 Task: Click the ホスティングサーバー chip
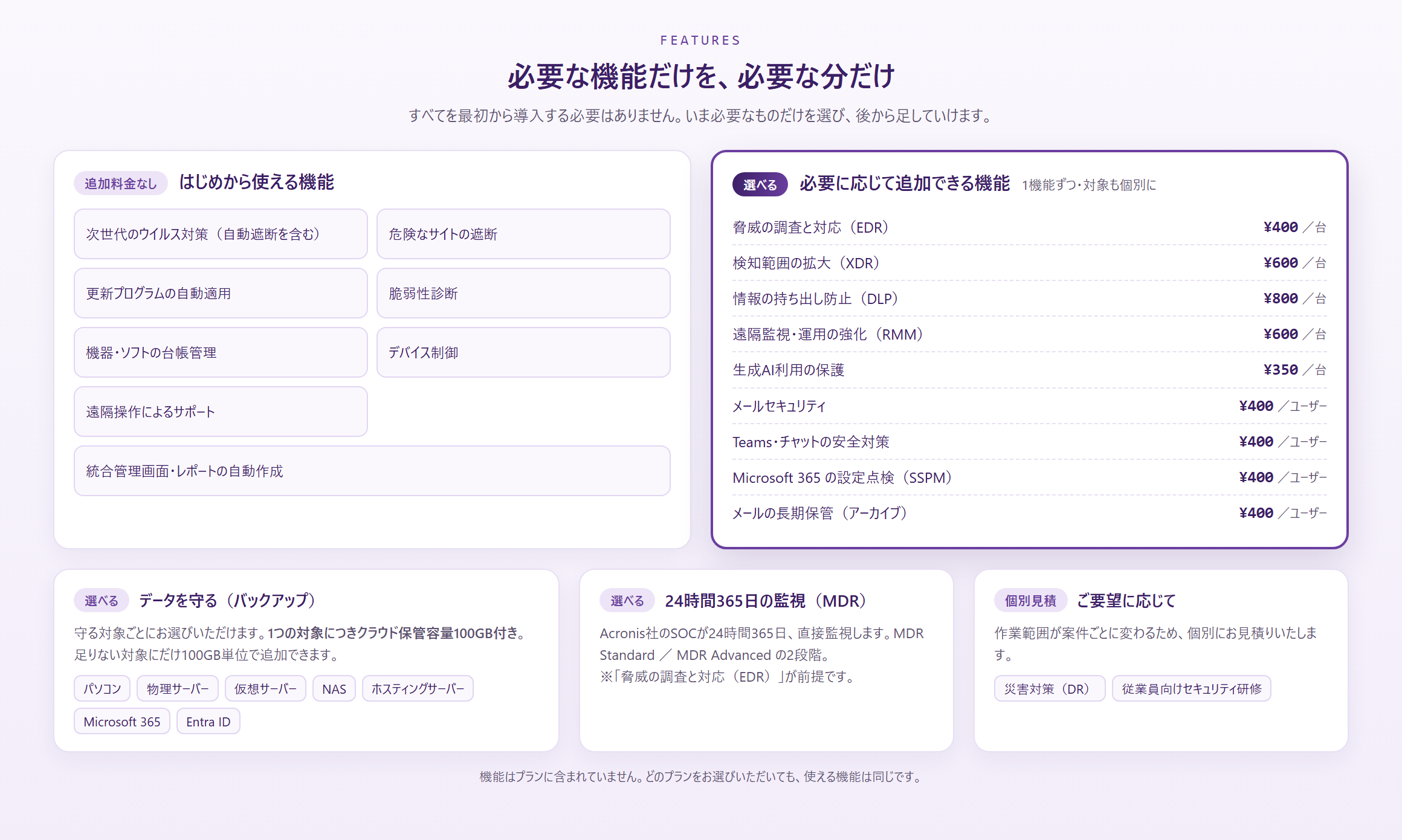point(418,688)
